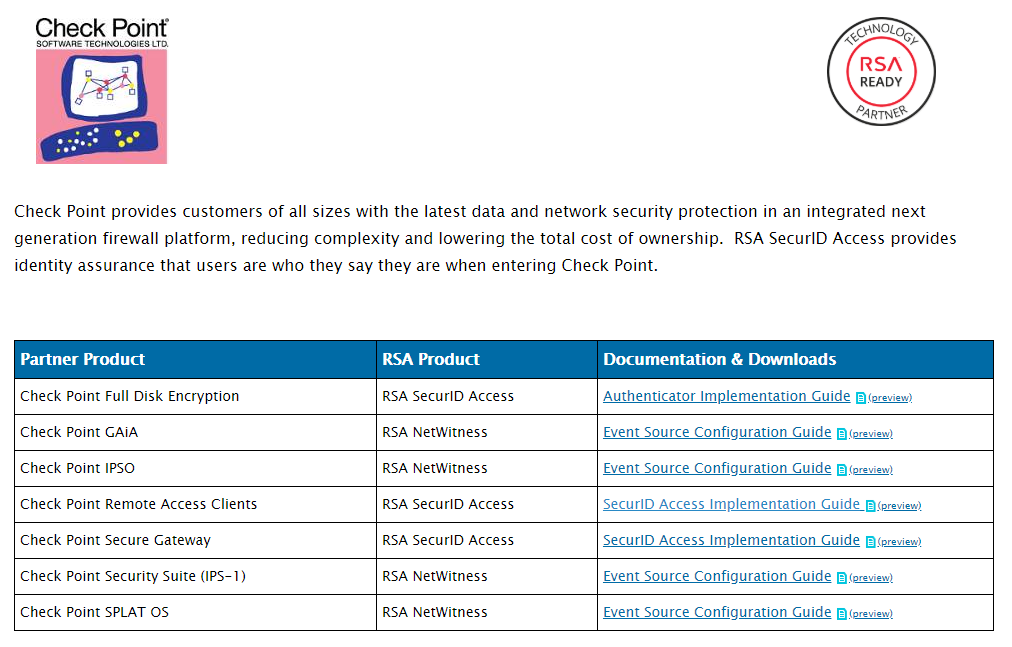The height and width of the screenshot is (647, 1012).
Task: Select the Check Point SPLAT OS cell
Action: [196, 612]
